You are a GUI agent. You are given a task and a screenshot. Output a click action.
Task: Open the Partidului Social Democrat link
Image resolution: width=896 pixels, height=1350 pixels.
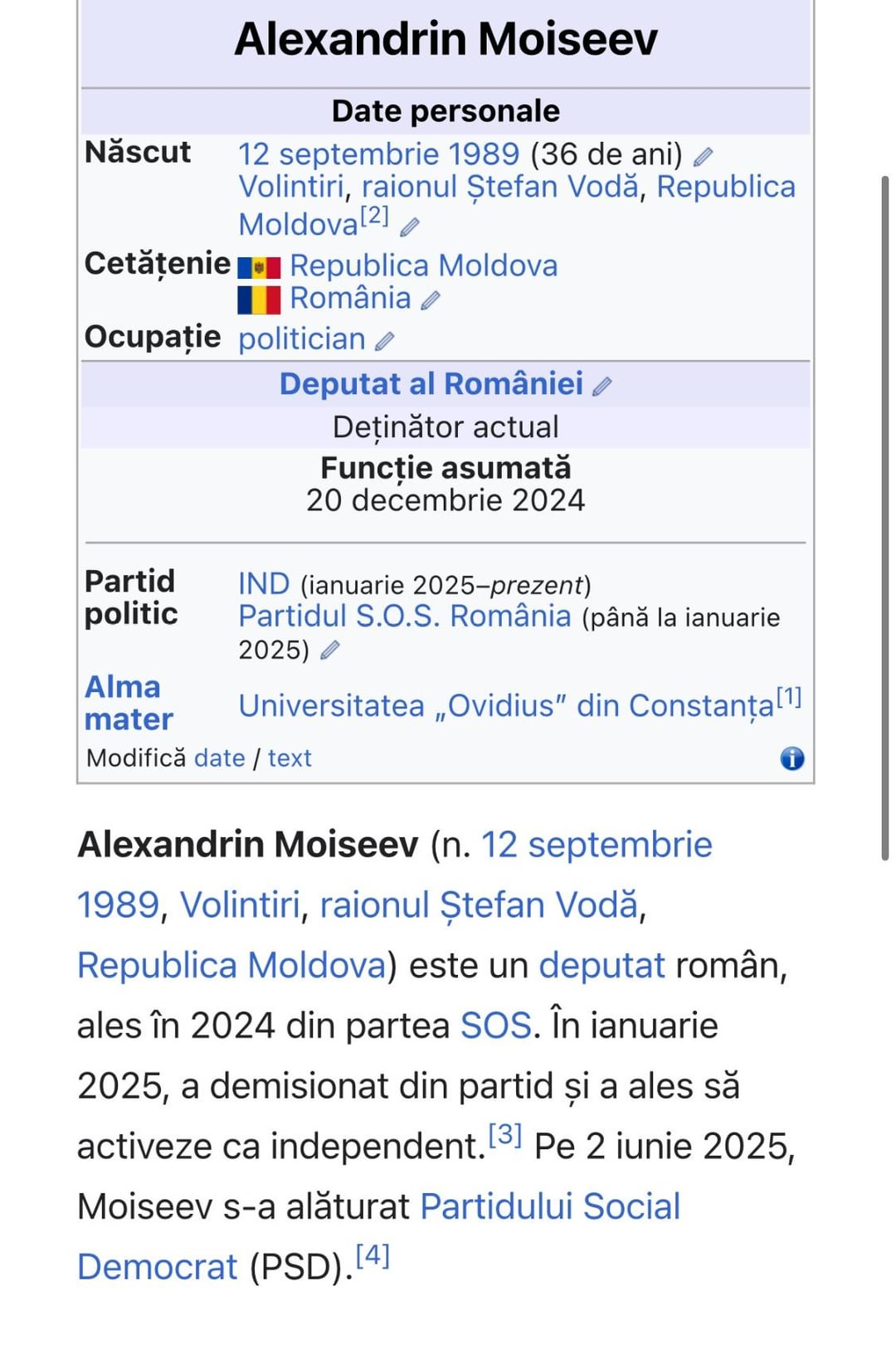click(x=549, y=1207)
